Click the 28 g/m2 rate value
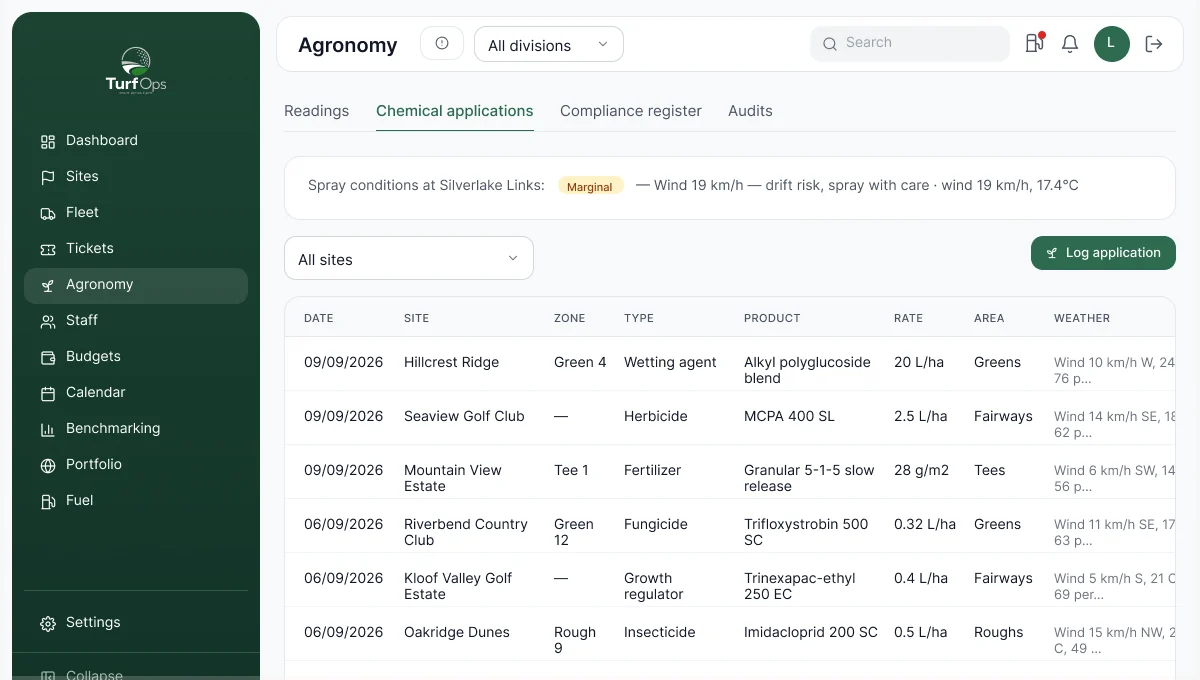Image resolution: width=1200 pixels, height=680 pixels. [x=923, y=471]
